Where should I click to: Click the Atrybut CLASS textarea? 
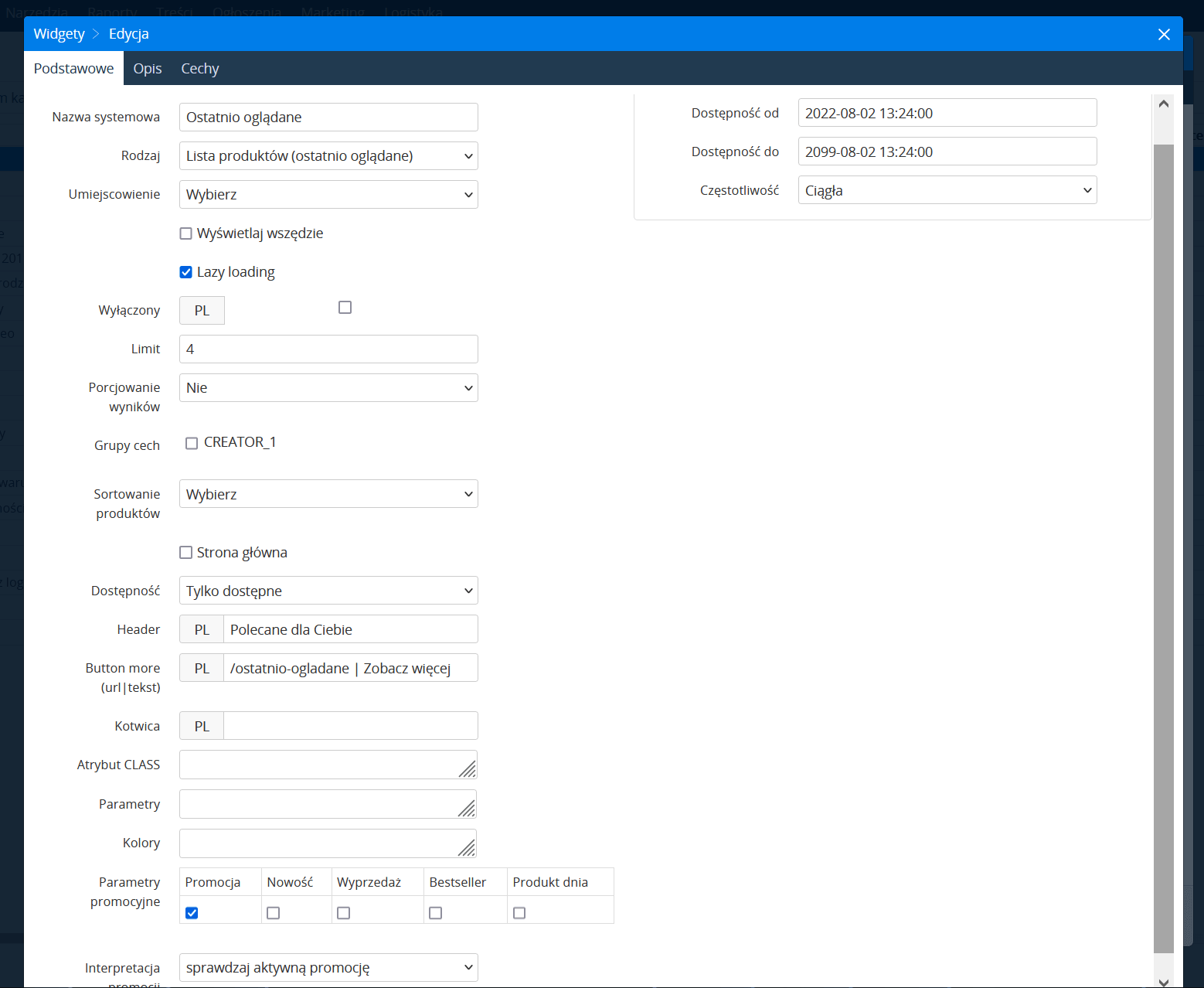click(x=328, y=765)
